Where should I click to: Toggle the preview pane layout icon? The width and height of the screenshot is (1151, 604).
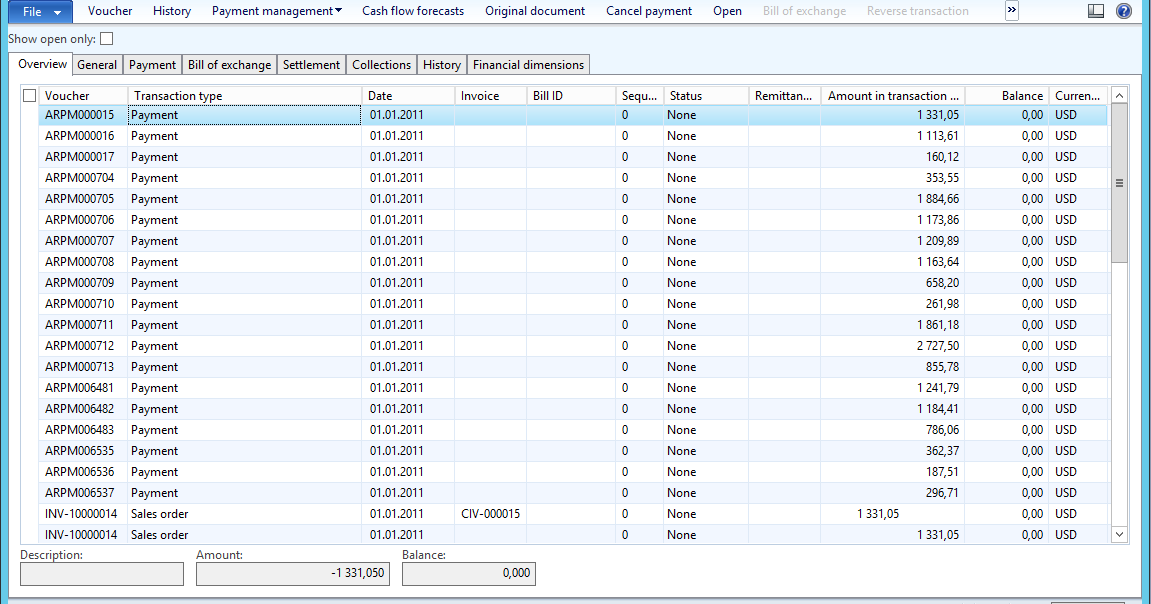(x=1096, y=11)
